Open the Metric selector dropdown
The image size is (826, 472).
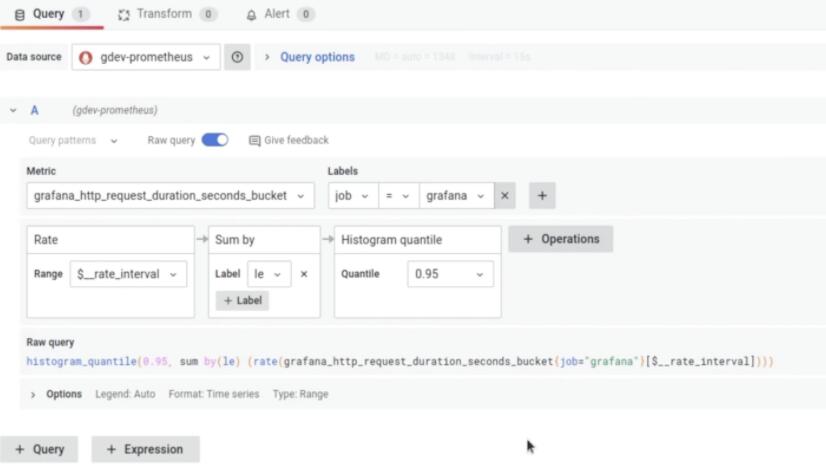(x=170, y=195)
